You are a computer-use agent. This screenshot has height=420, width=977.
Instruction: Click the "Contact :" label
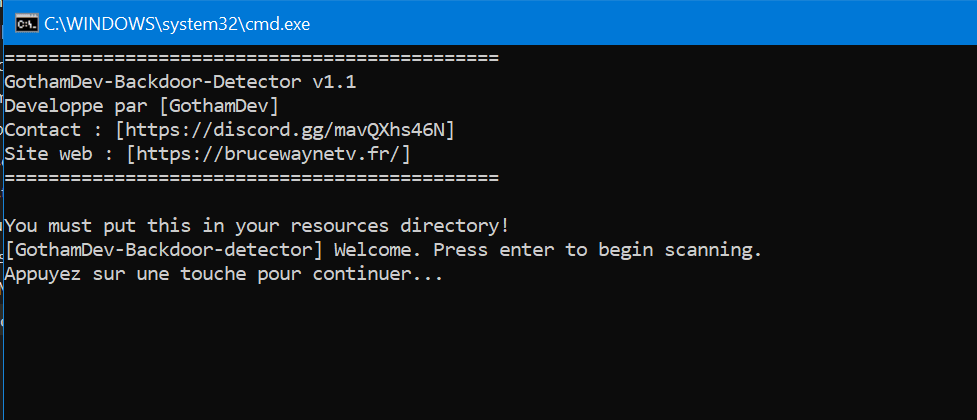[55, 129]
